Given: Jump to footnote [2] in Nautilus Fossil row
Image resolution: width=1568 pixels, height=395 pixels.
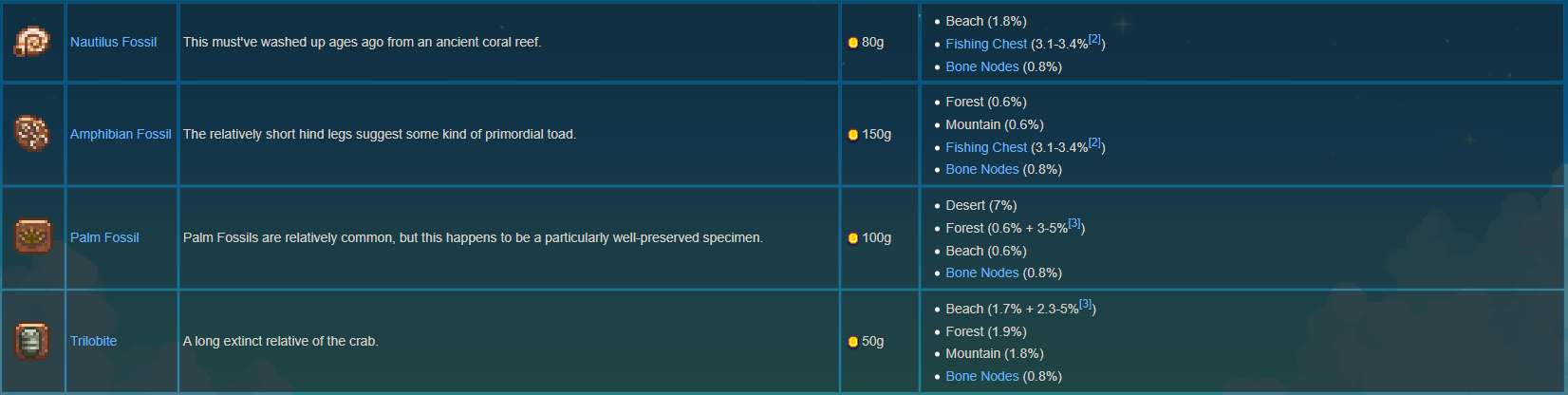Looking at the screenshot, I should click(1094, 39).
